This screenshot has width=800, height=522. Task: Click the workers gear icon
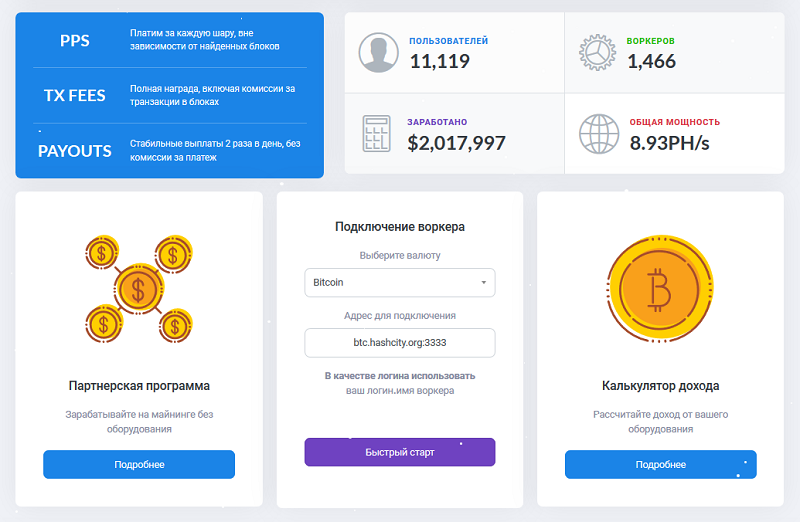597,52
